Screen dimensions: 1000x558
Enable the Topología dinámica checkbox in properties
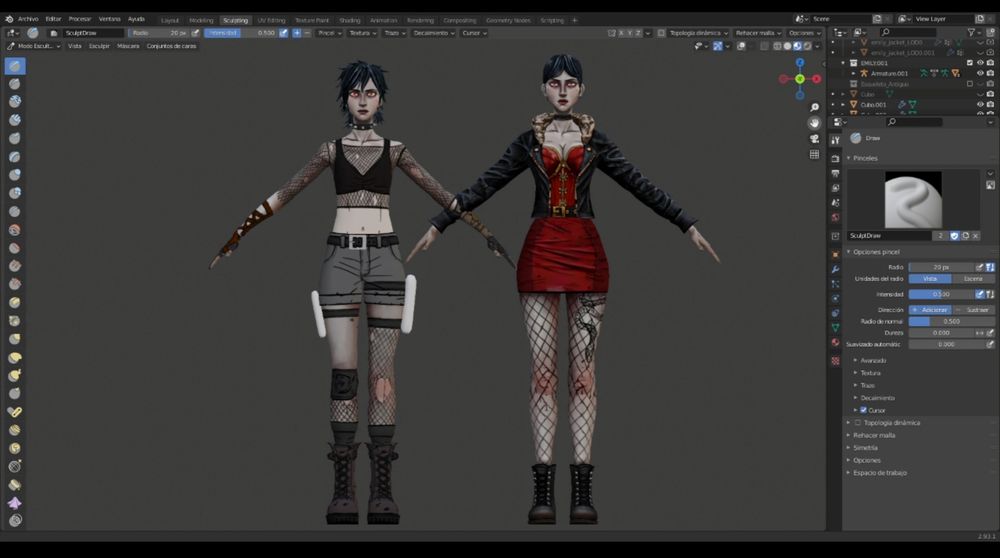click(858, 423)
